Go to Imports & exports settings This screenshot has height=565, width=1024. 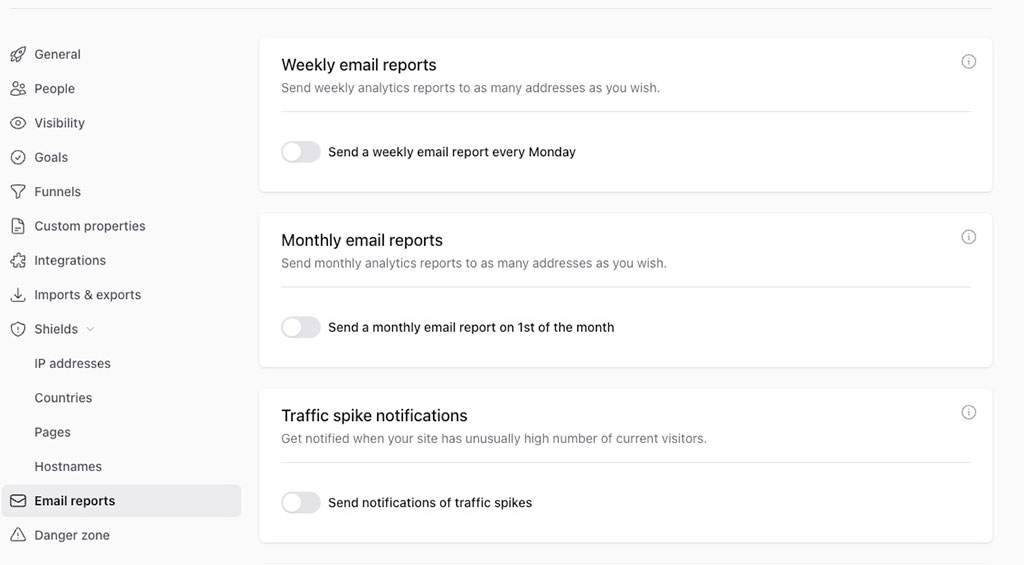(x=88, y=295)
